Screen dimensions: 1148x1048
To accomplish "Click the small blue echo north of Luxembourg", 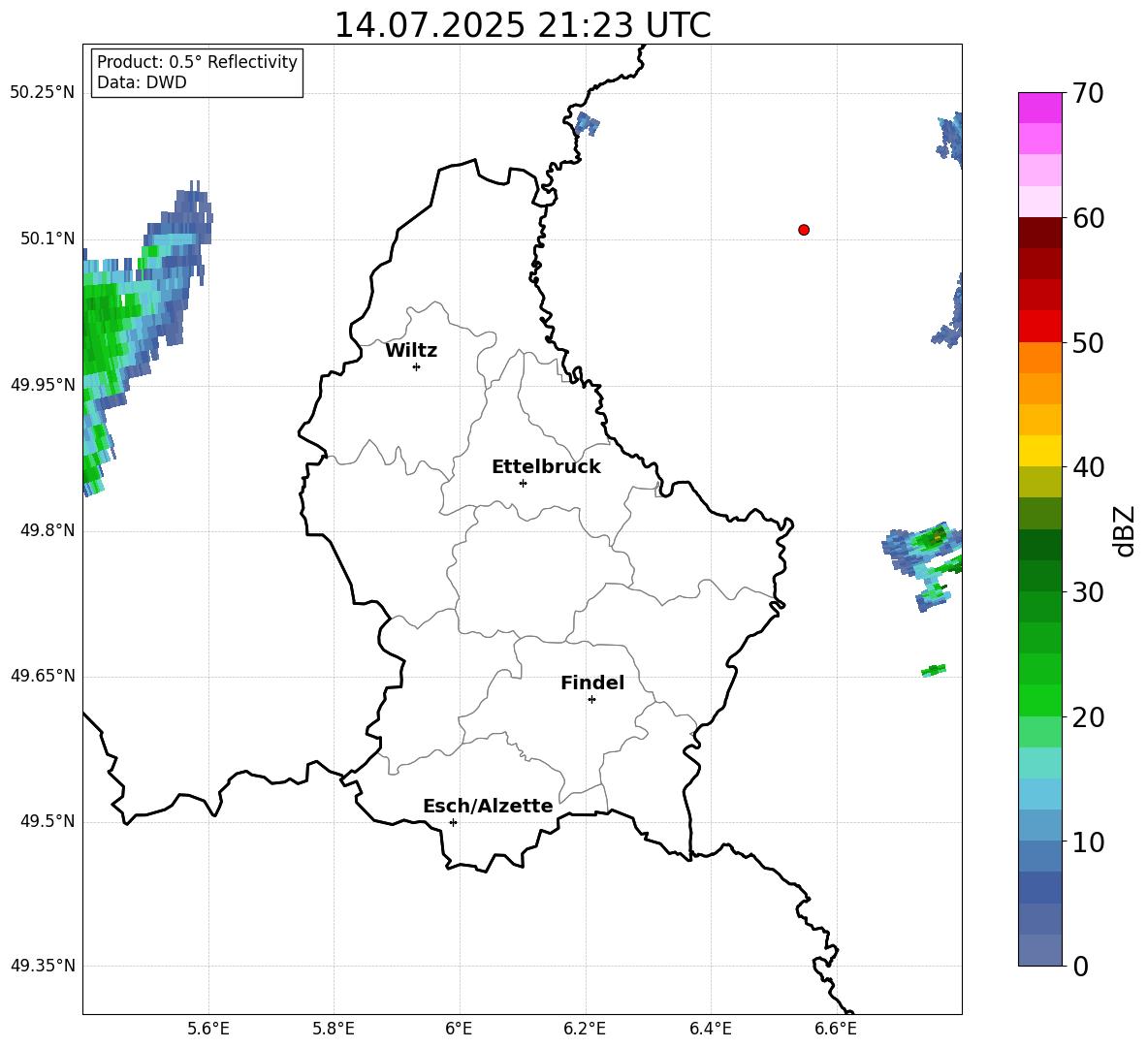I will [587, 124].
